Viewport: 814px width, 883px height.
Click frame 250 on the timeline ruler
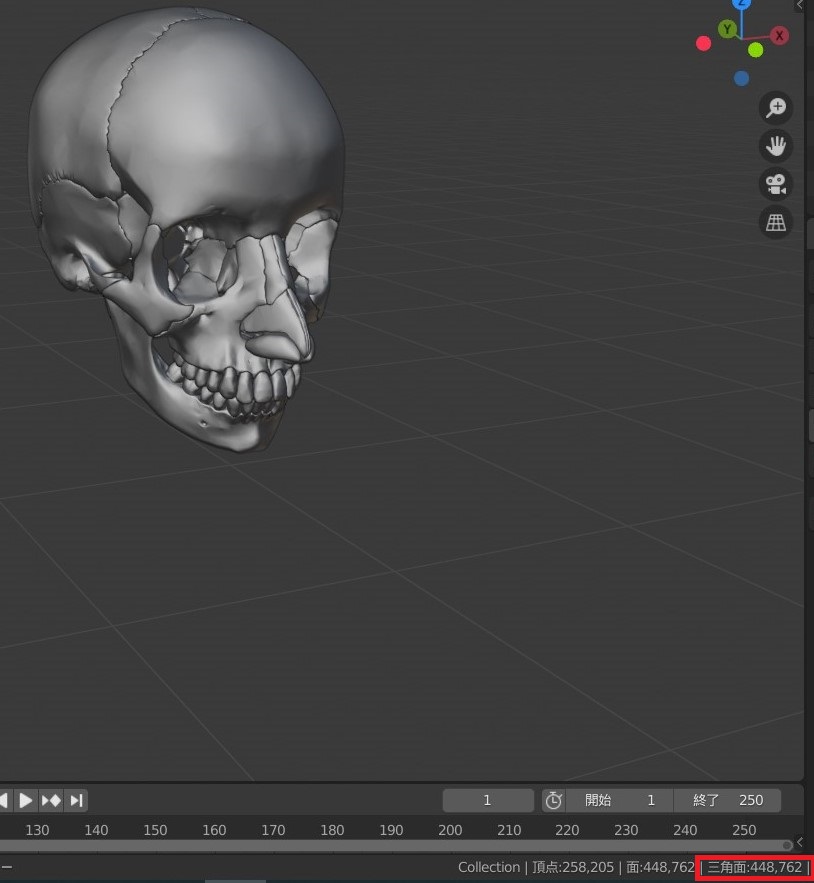coord(744,830)
